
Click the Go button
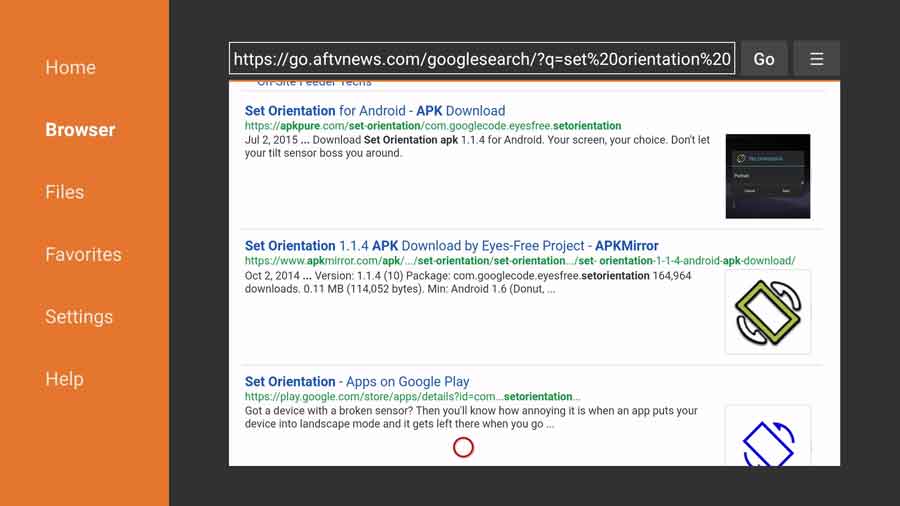(x=763, y=59)
